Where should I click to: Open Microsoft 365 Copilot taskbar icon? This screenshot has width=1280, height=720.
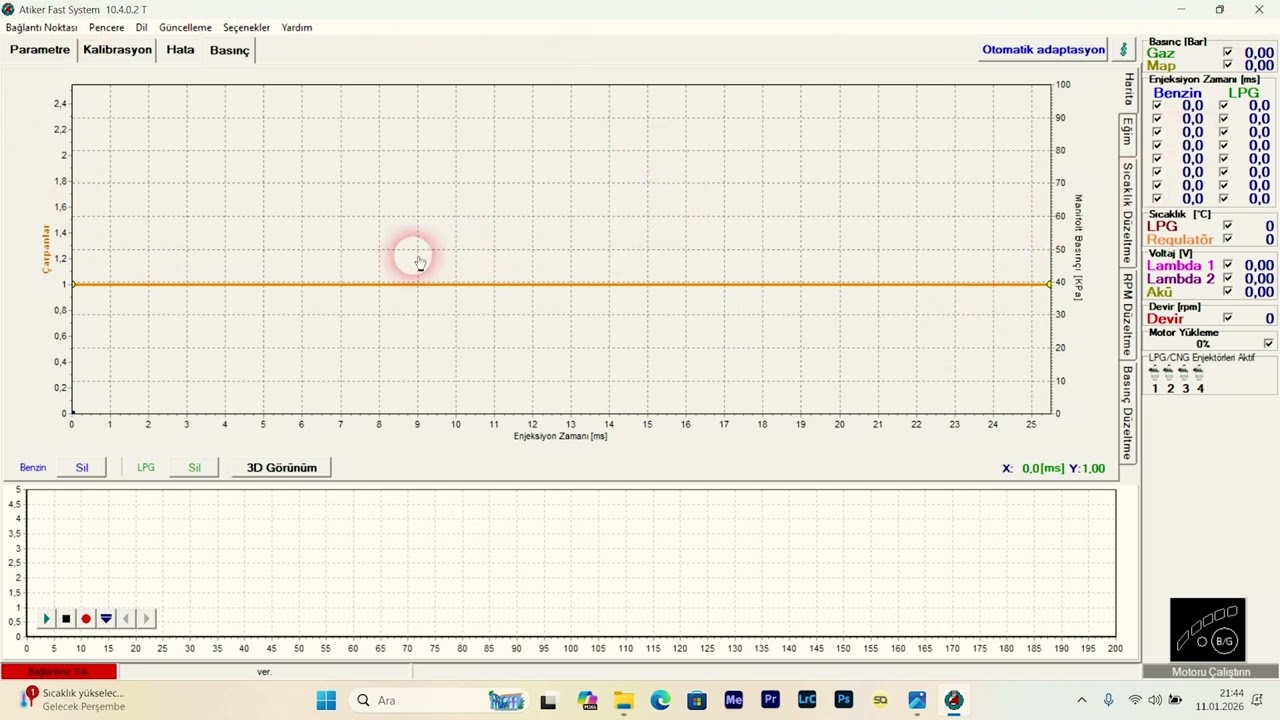[587, 700]
